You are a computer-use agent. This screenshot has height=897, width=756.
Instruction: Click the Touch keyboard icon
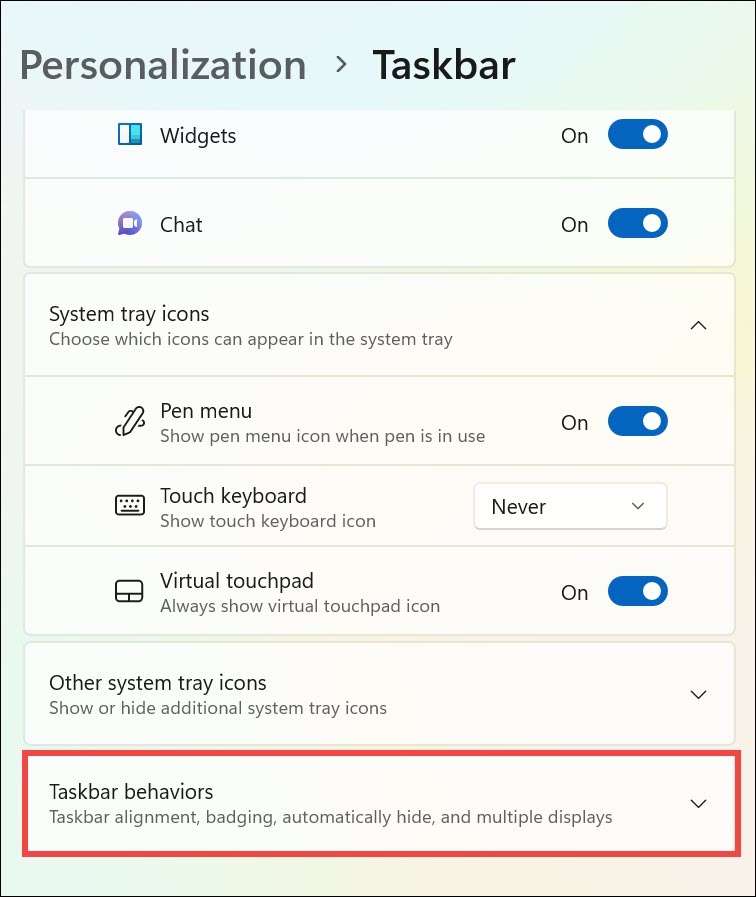130,507
